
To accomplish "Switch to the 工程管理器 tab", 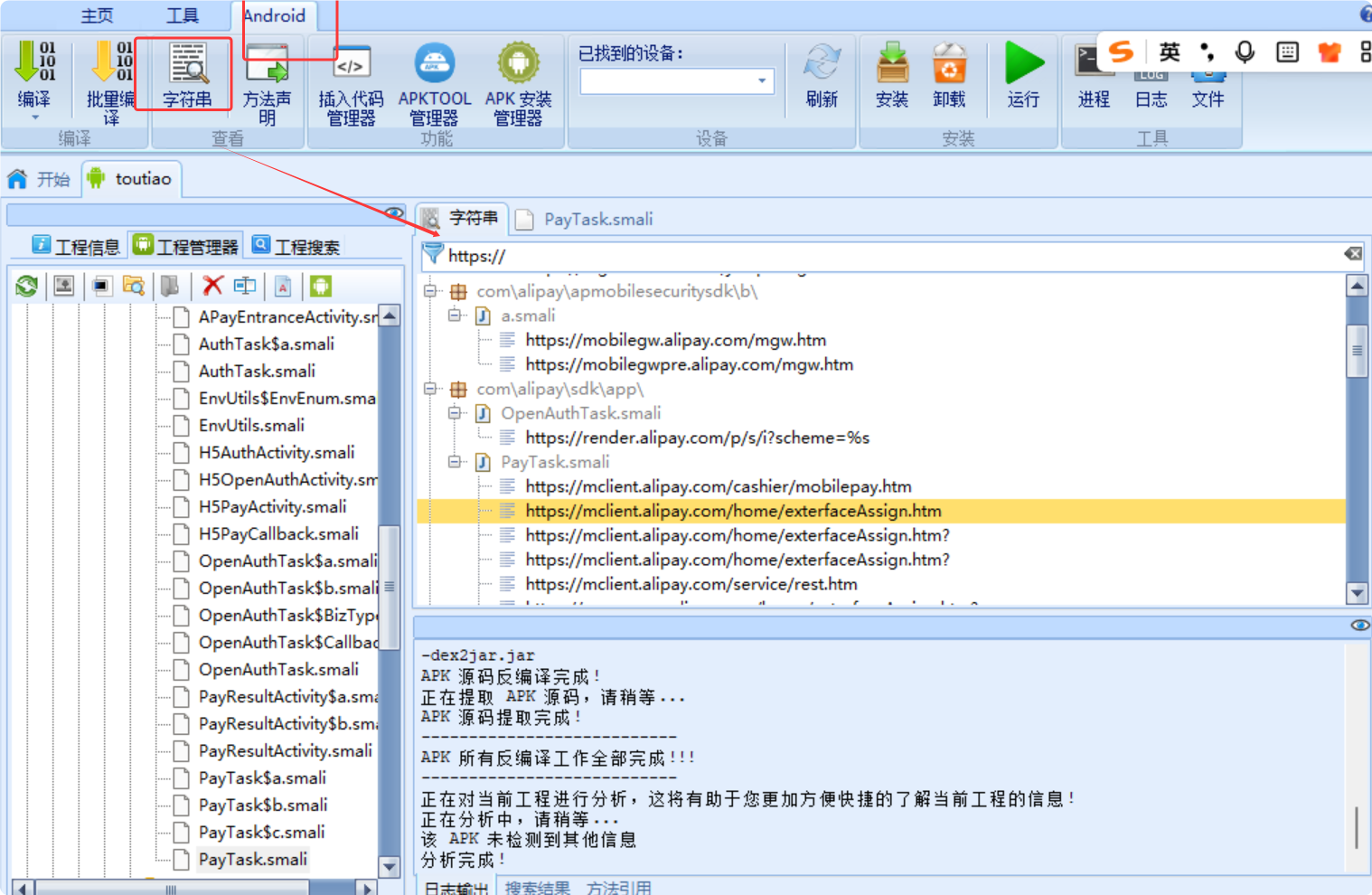I will 186,246.
